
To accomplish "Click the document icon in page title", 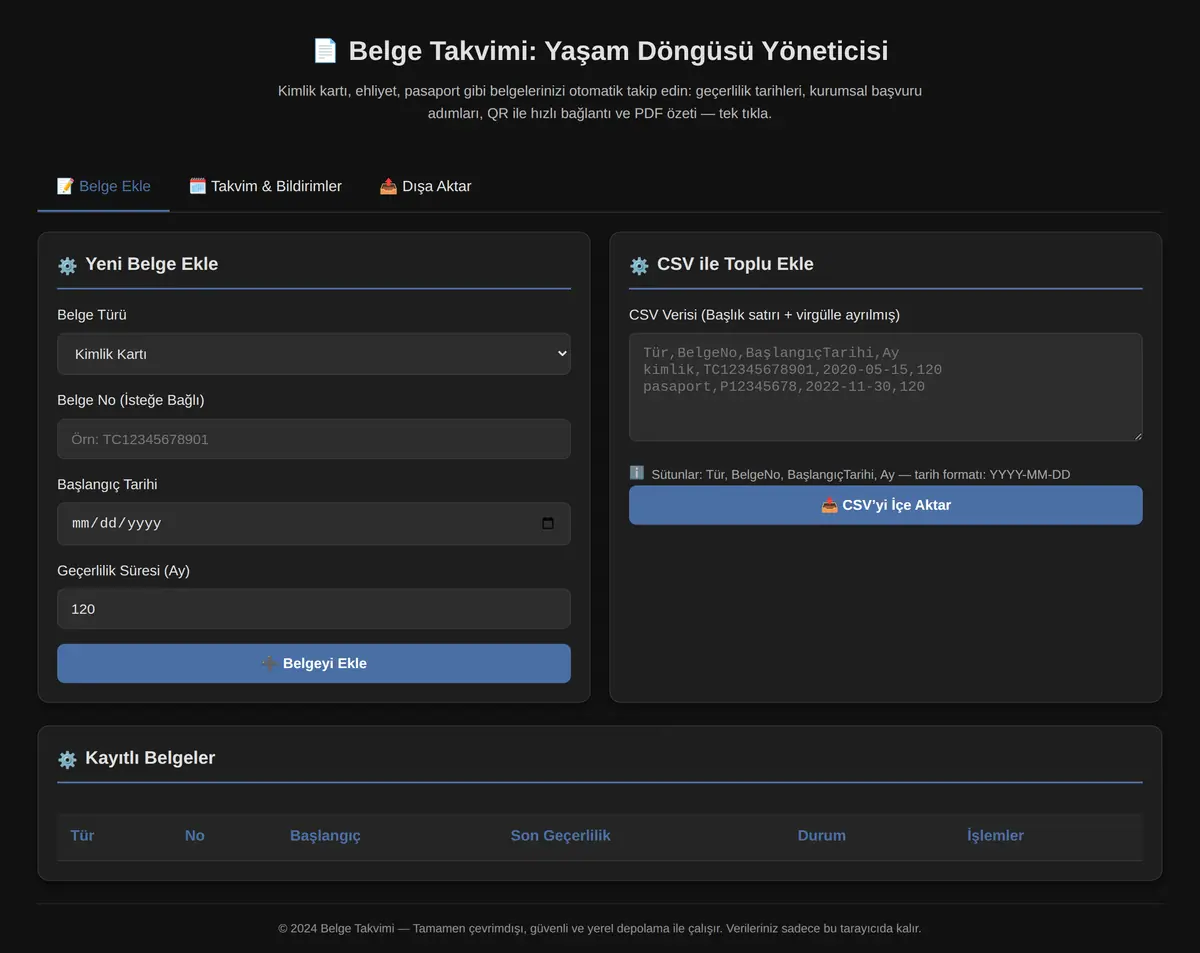I will click(325, 51).
